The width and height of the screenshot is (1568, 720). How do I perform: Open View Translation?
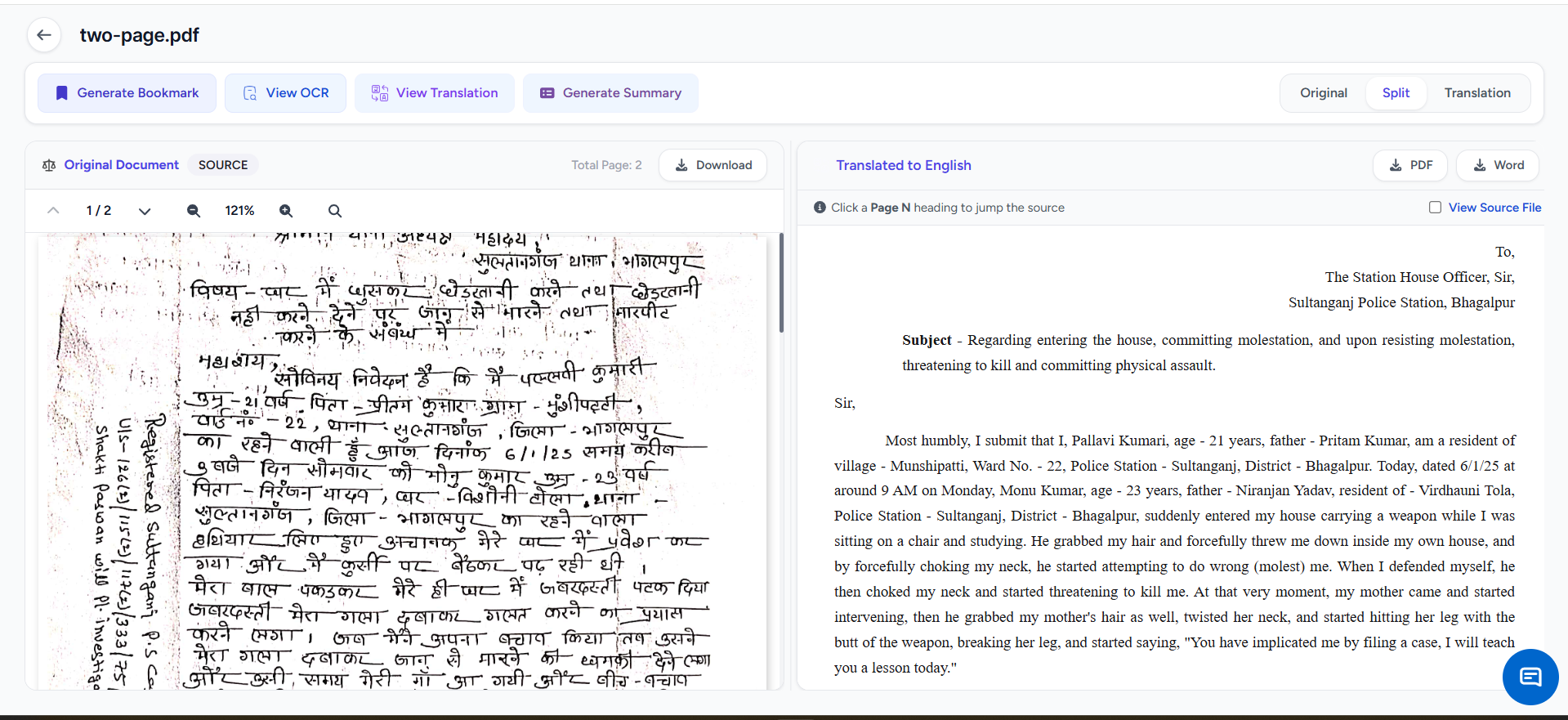(434, 93)
